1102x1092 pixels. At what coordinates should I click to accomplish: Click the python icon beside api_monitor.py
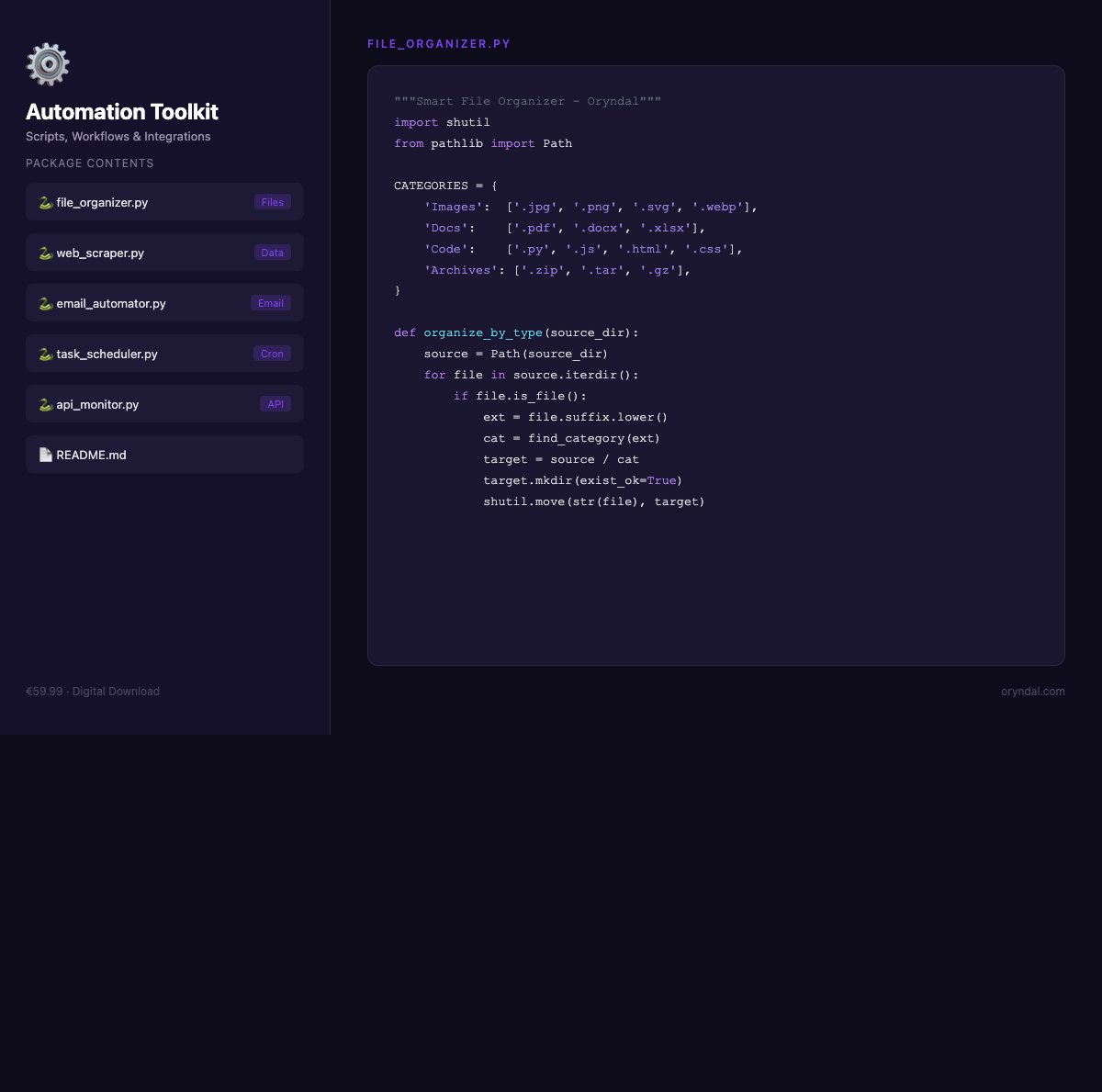pos(45,404)
